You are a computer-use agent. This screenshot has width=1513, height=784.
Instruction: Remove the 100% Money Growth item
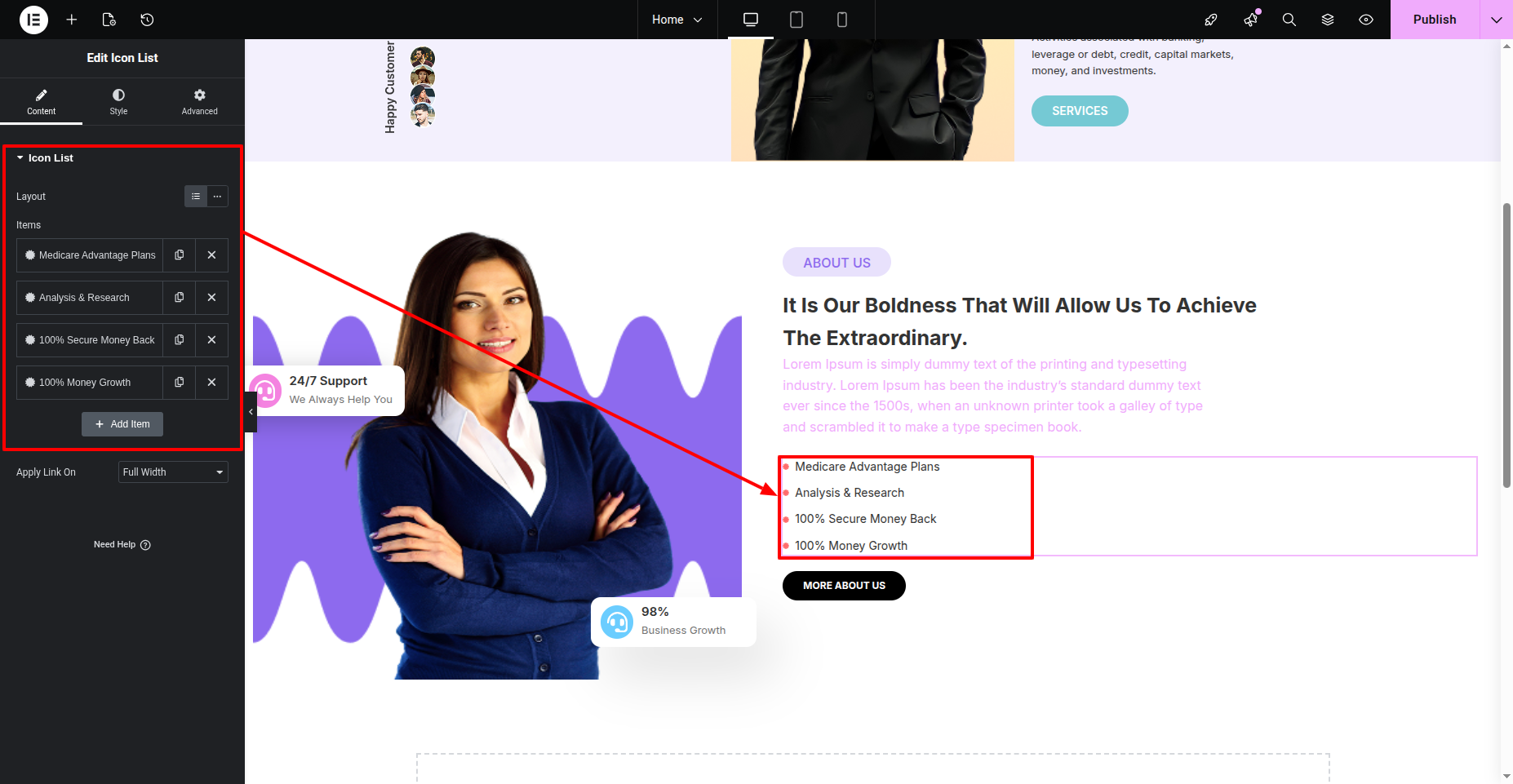[x=211, y=383]
